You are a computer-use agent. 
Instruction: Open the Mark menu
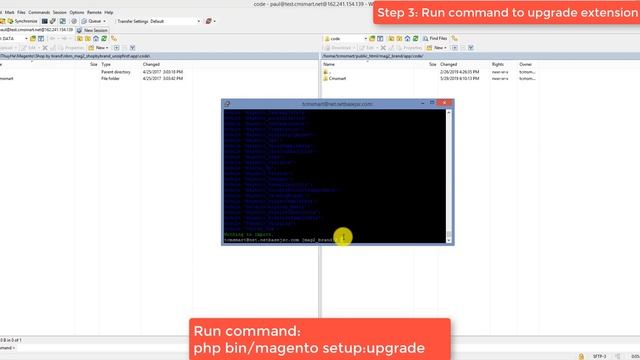(x=9, y=13)
